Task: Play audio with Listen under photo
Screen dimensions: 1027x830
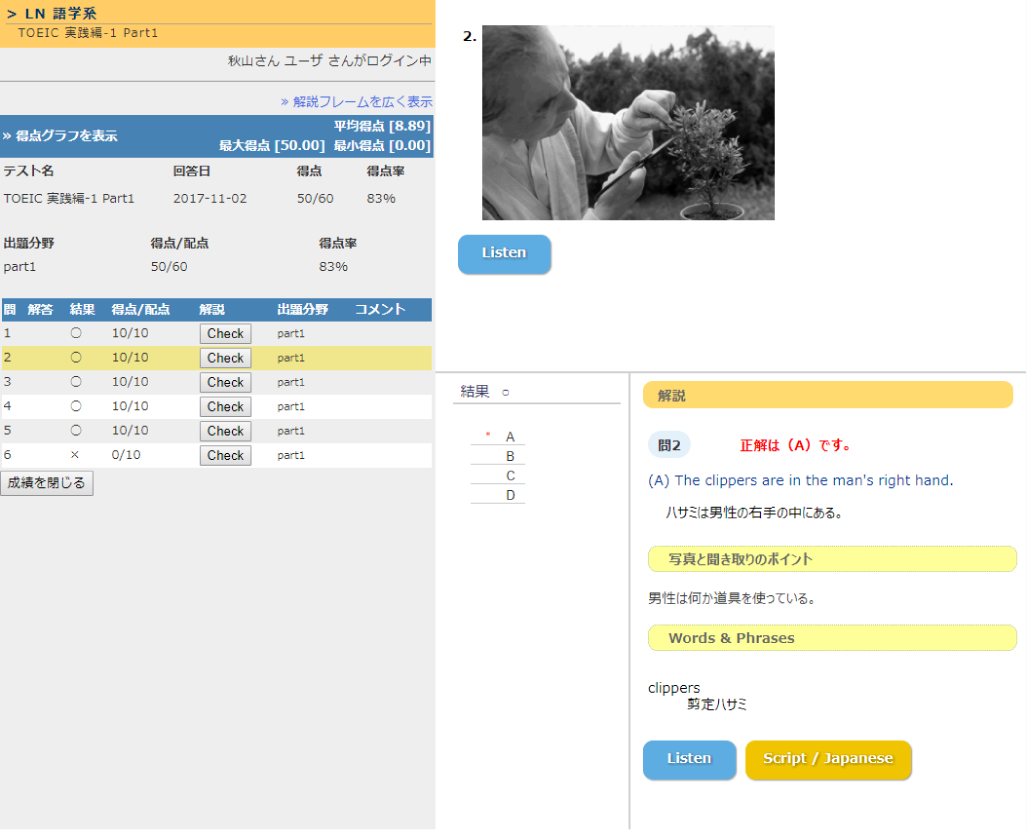Action: pyautogui.click(x=504, y=254)
